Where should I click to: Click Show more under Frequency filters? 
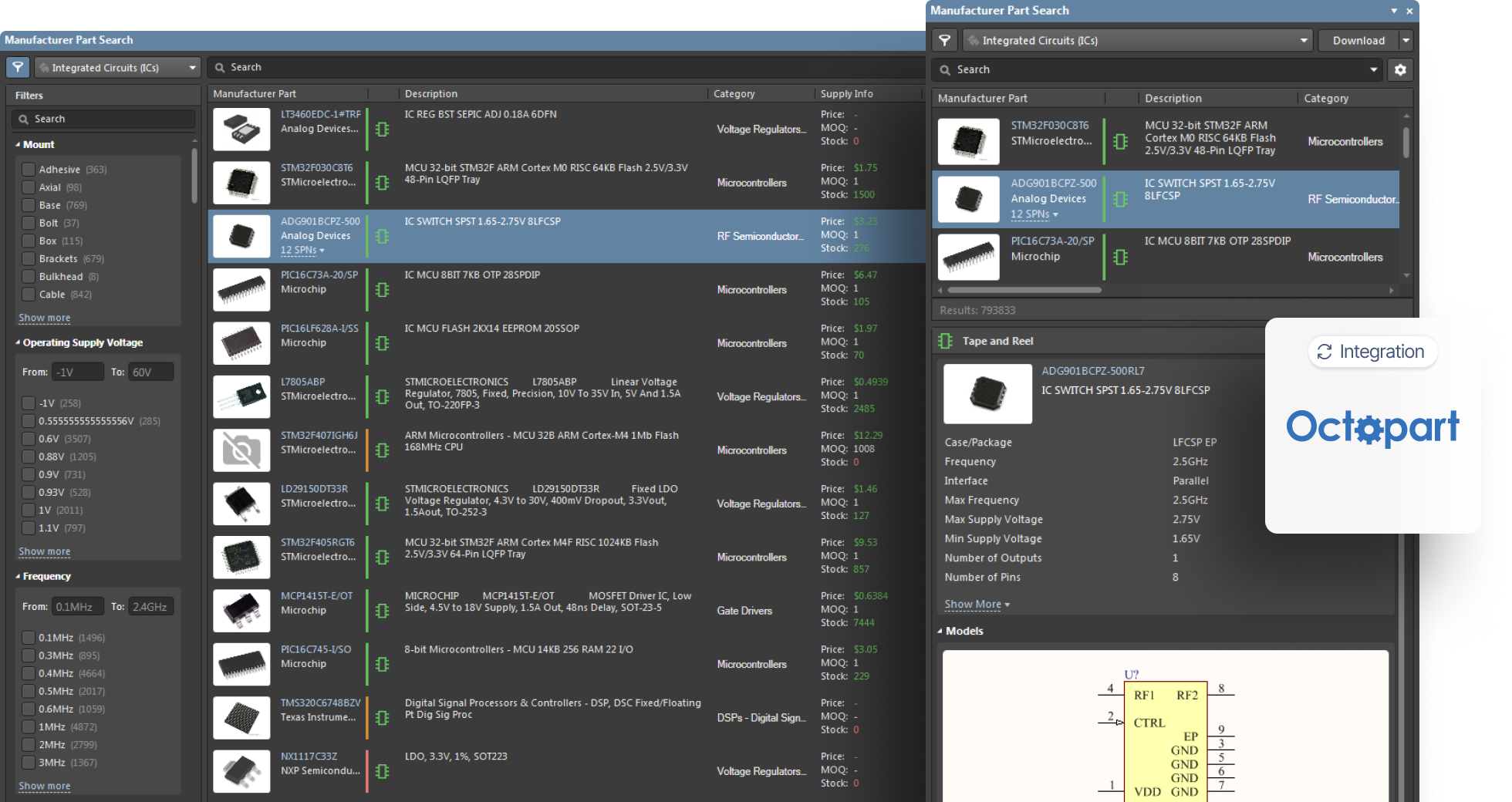click(44, 786)
